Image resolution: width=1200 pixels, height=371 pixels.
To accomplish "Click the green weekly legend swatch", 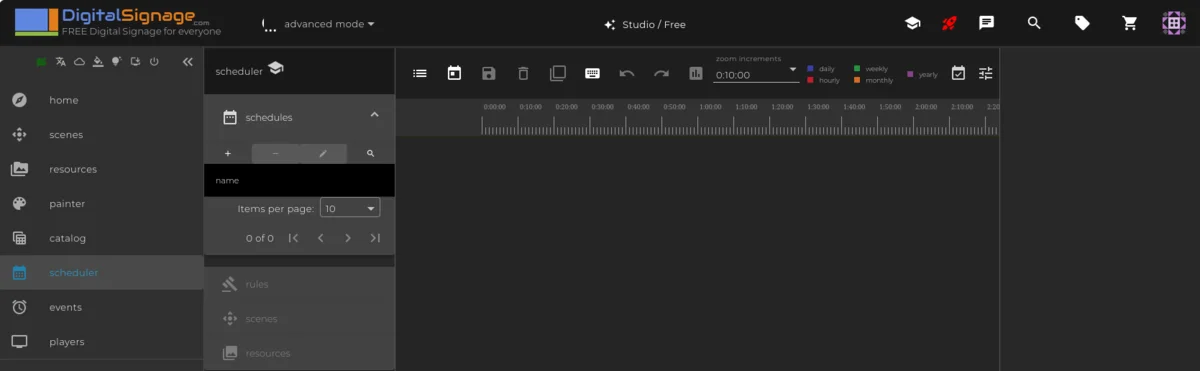I will (x=857, y=69).
